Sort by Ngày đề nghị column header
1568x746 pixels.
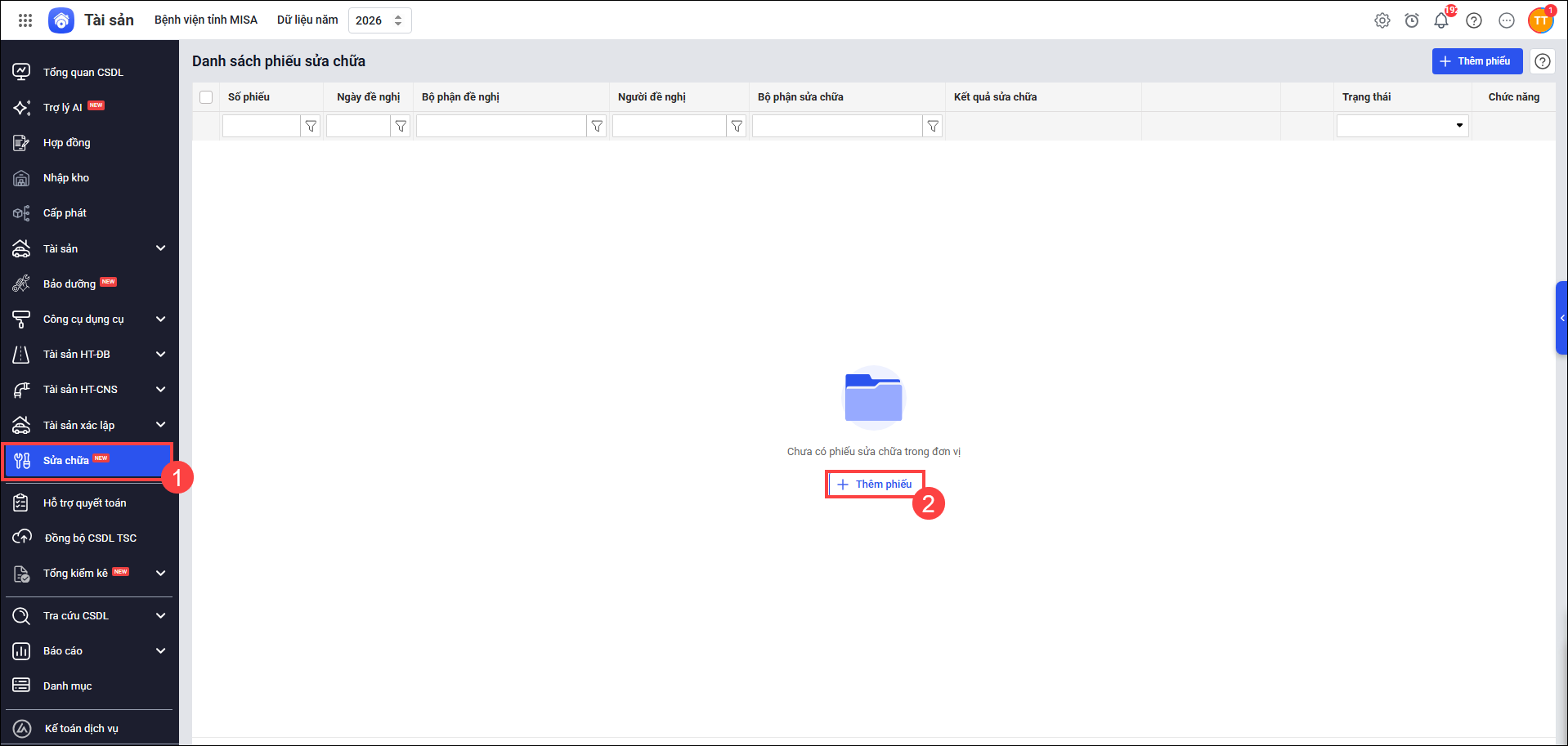[369, 97]
